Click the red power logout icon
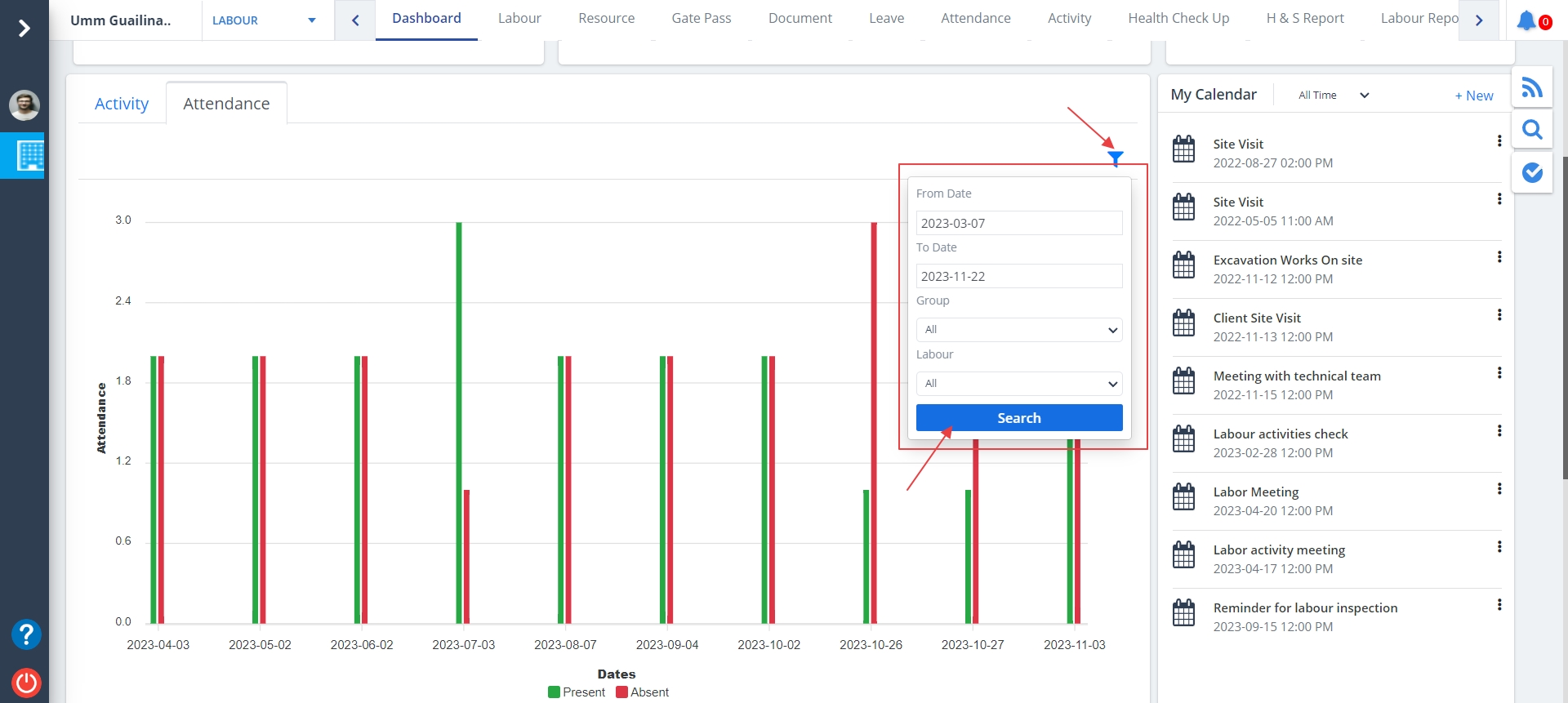Screen dimensions: 1568x703 click(26, 682)
